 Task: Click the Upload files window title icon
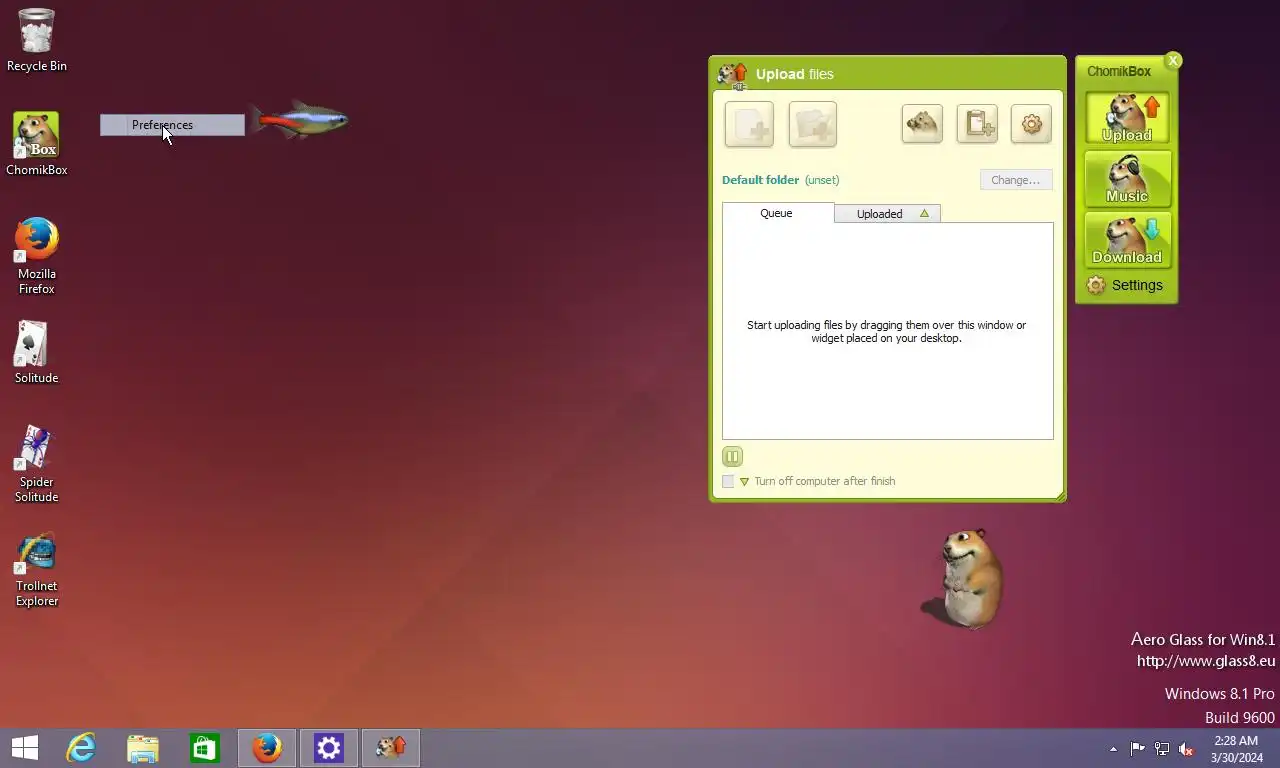733,75
